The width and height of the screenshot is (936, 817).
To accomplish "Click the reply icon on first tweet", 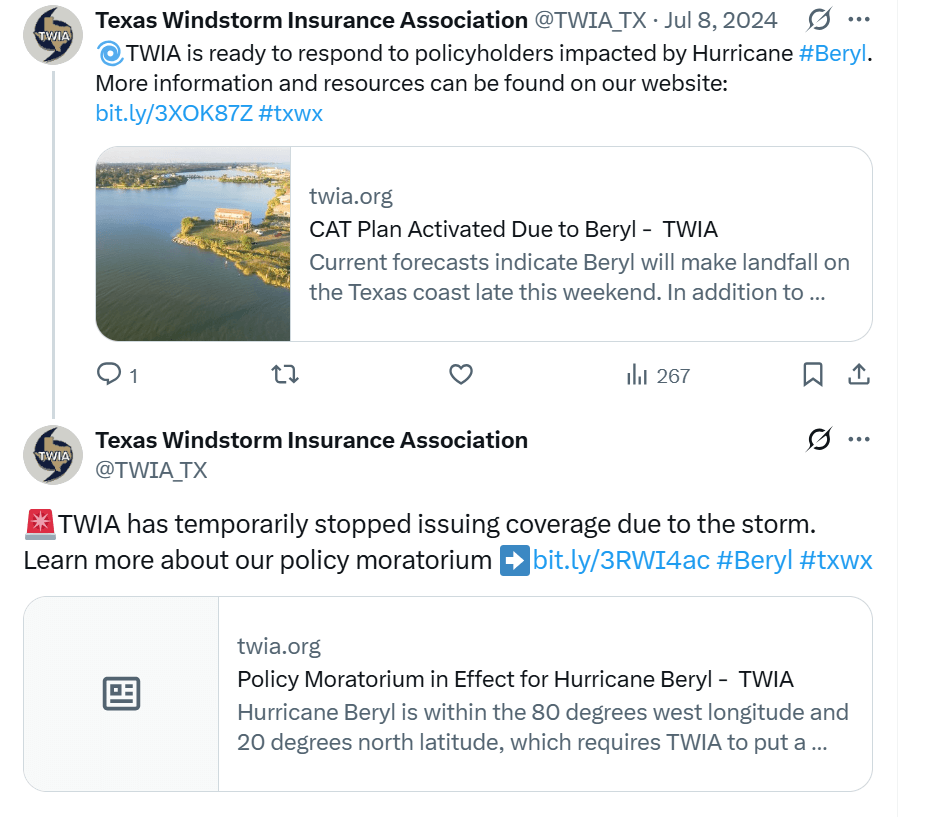I will [x=109, y=375].
